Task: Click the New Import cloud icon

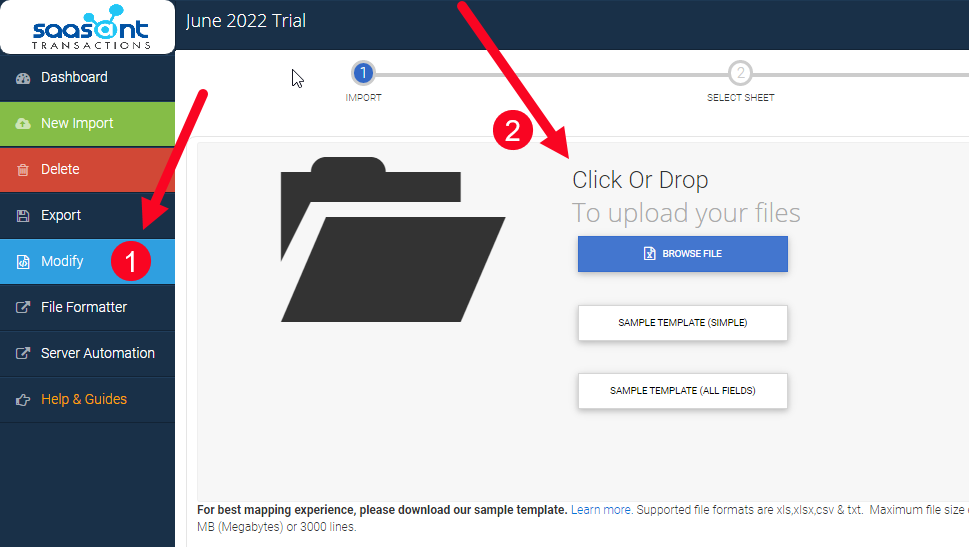Action: (x=23, y=124)
